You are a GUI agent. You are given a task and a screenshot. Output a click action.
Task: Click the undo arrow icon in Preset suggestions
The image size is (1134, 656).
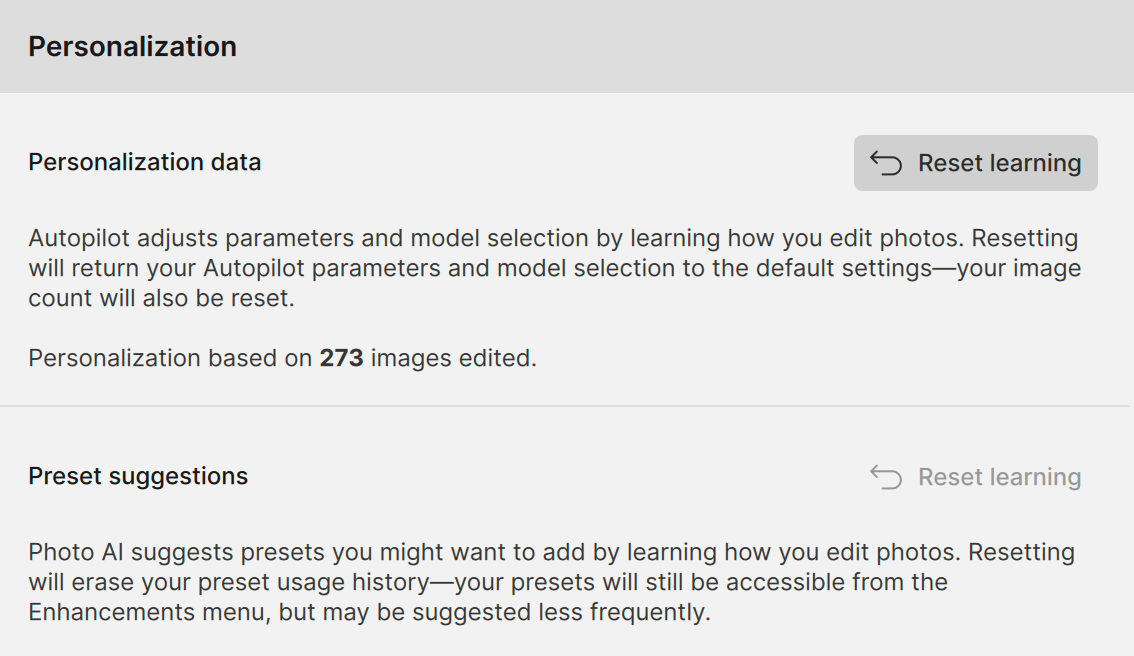pos(886,477)
